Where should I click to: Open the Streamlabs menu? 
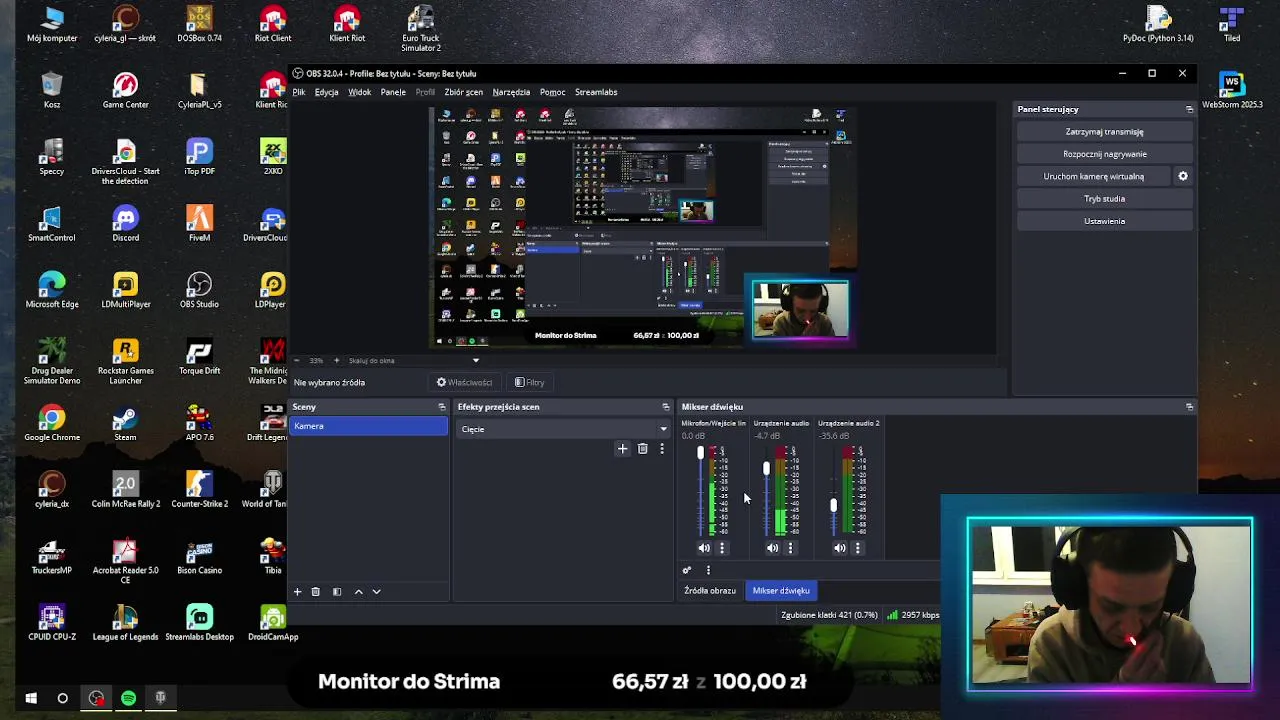click(596, 92)
